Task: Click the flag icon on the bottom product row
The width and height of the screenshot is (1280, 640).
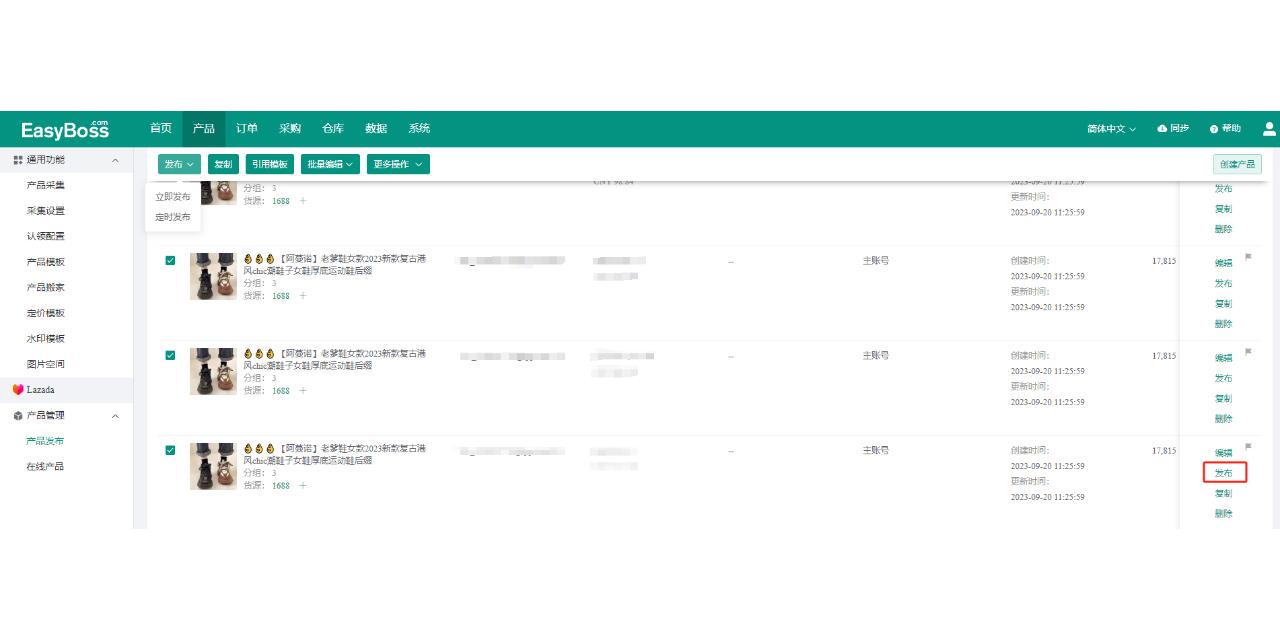Action: tap(1248, 446)
